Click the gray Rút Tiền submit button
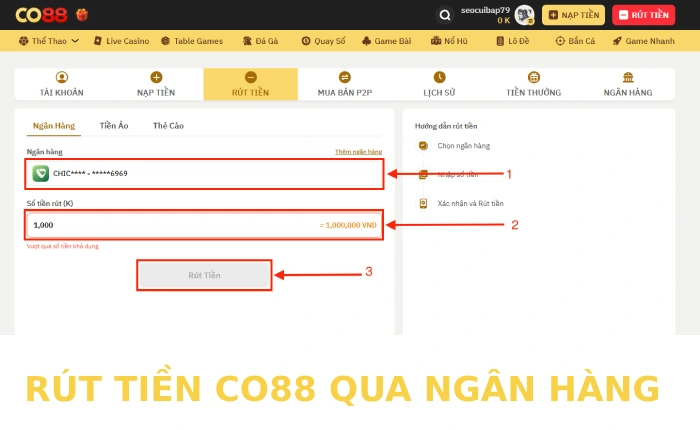Image resolution: width=700 pixels, height=430 pixels. pyautogui.click(x=204, y=275)
